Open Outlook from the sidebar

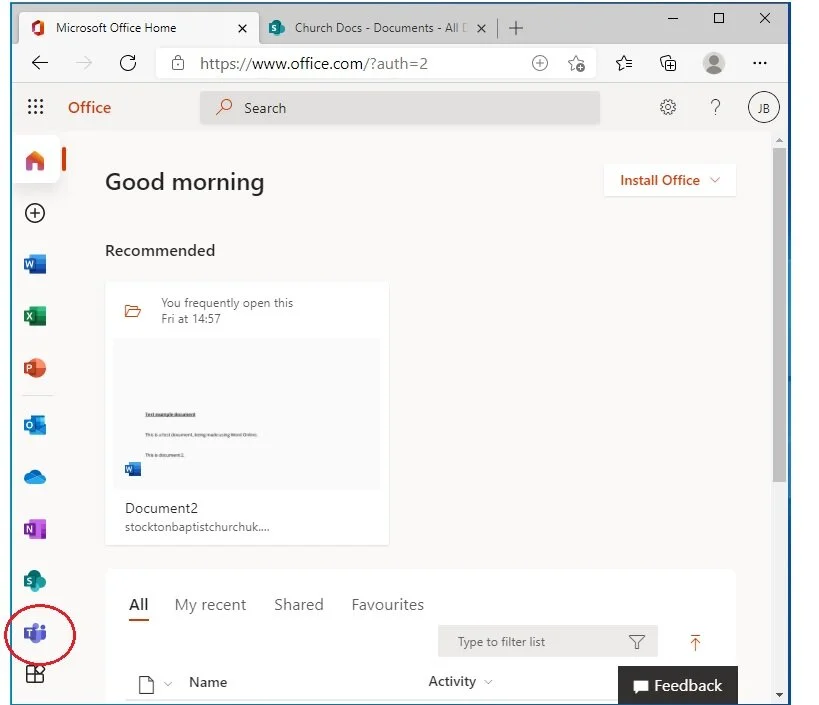click(x=35, y=425)
